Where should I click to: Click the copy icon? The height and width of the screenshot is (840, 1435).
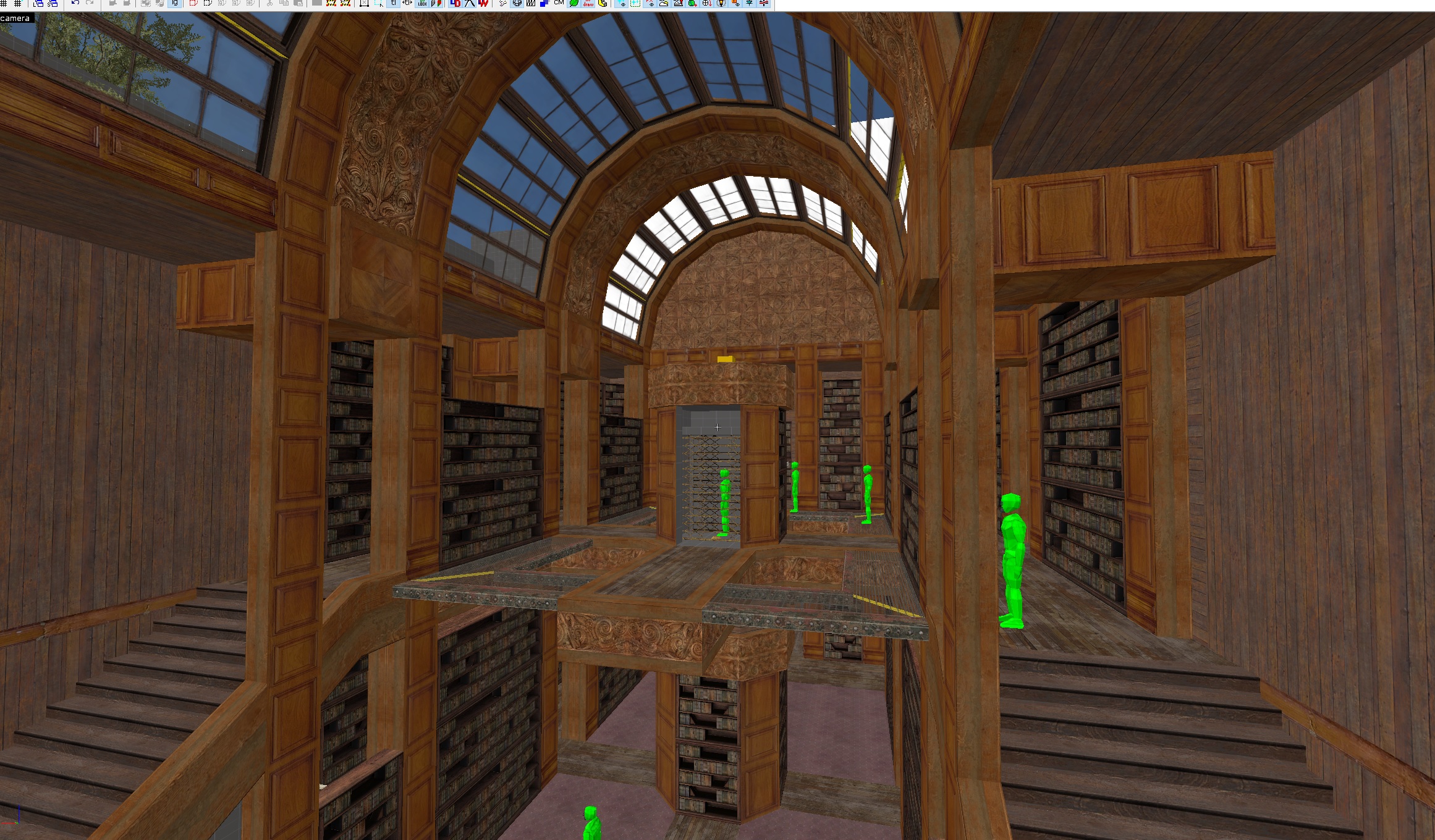click(284, 4)
